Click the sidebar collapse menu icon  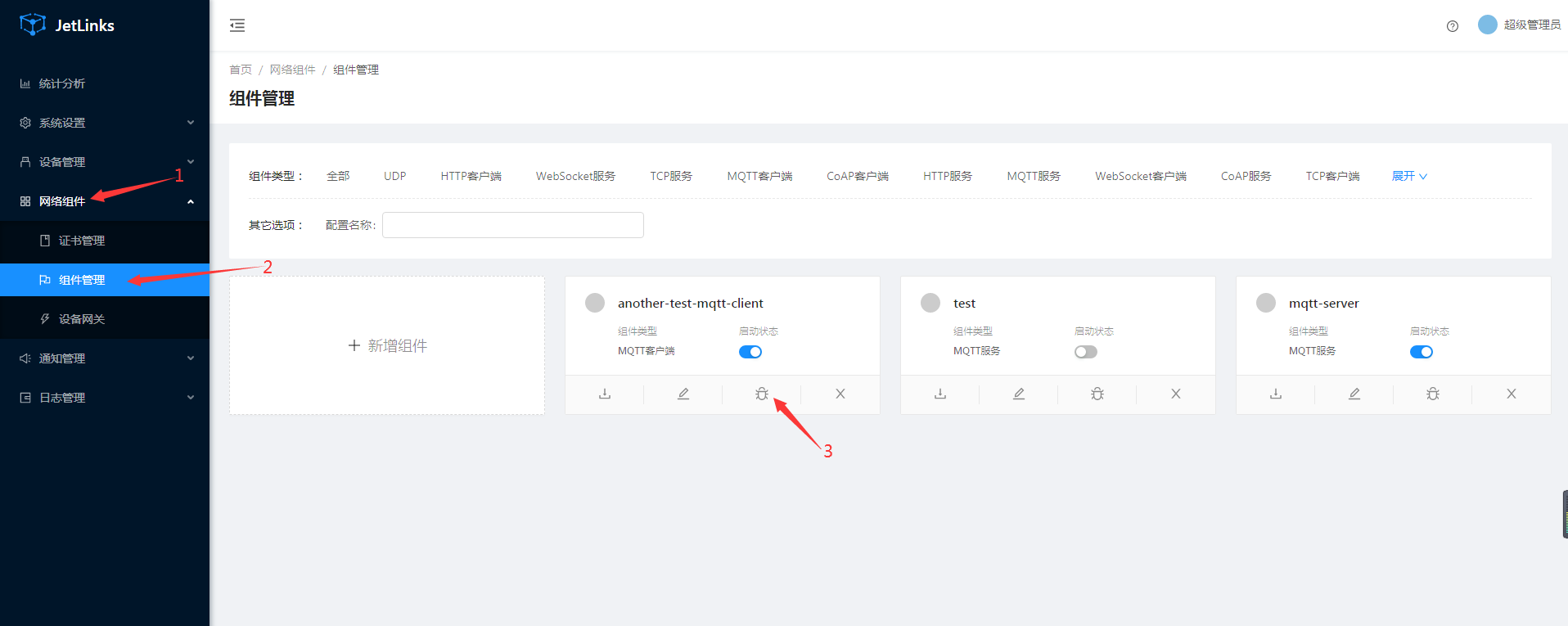237,25
